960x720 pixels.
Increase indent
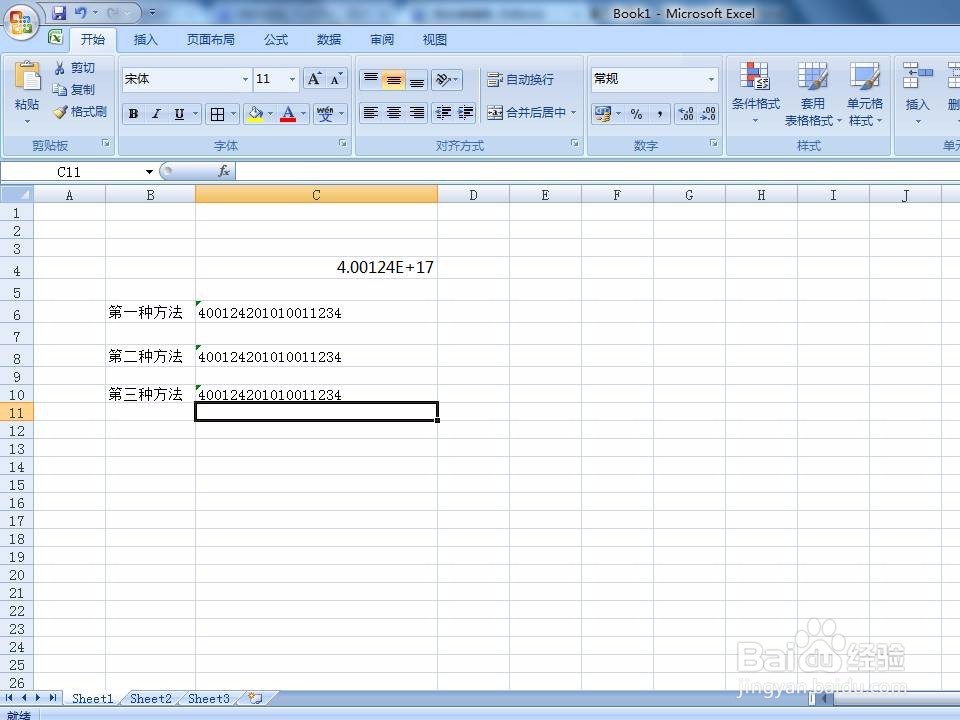pyautogui.click(x=465, y=113)
